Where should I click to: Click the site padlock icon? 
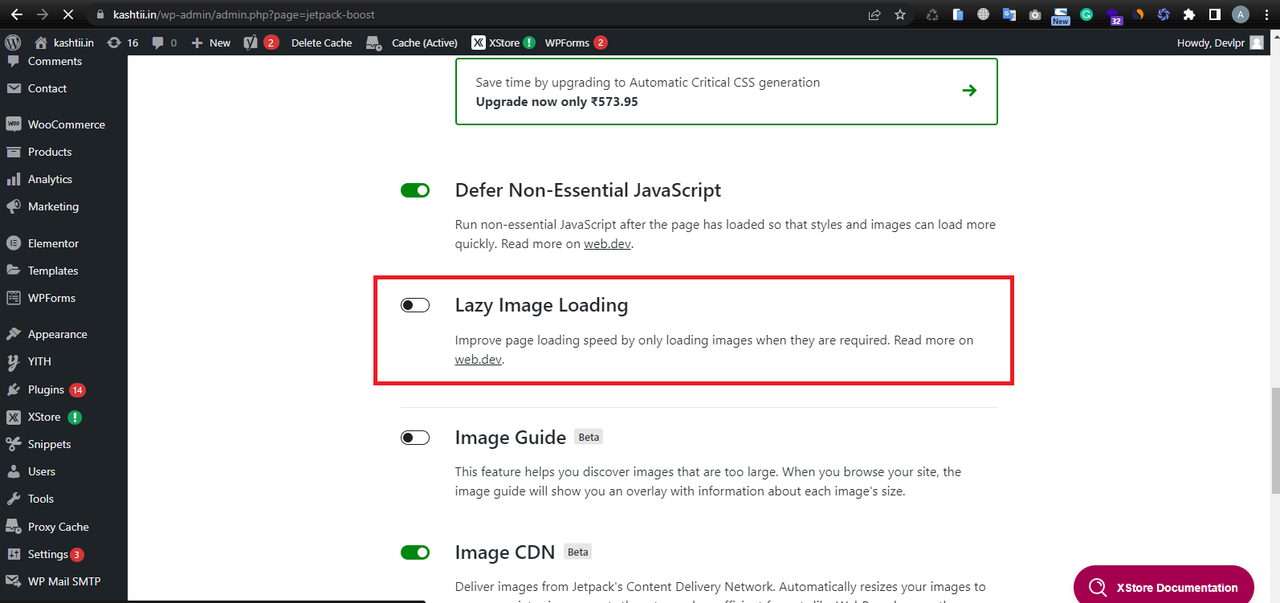(100, 15)
